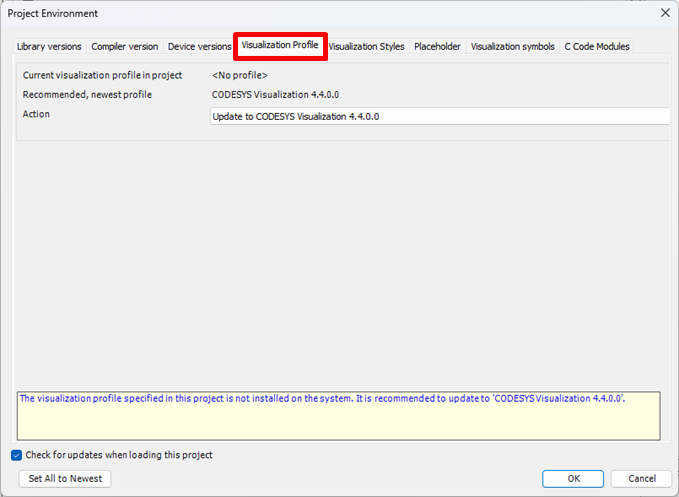The image size is (679, 497).
Task: Switch to the Library versions tab
Action: pyautogui.click(x=49, y=46)
